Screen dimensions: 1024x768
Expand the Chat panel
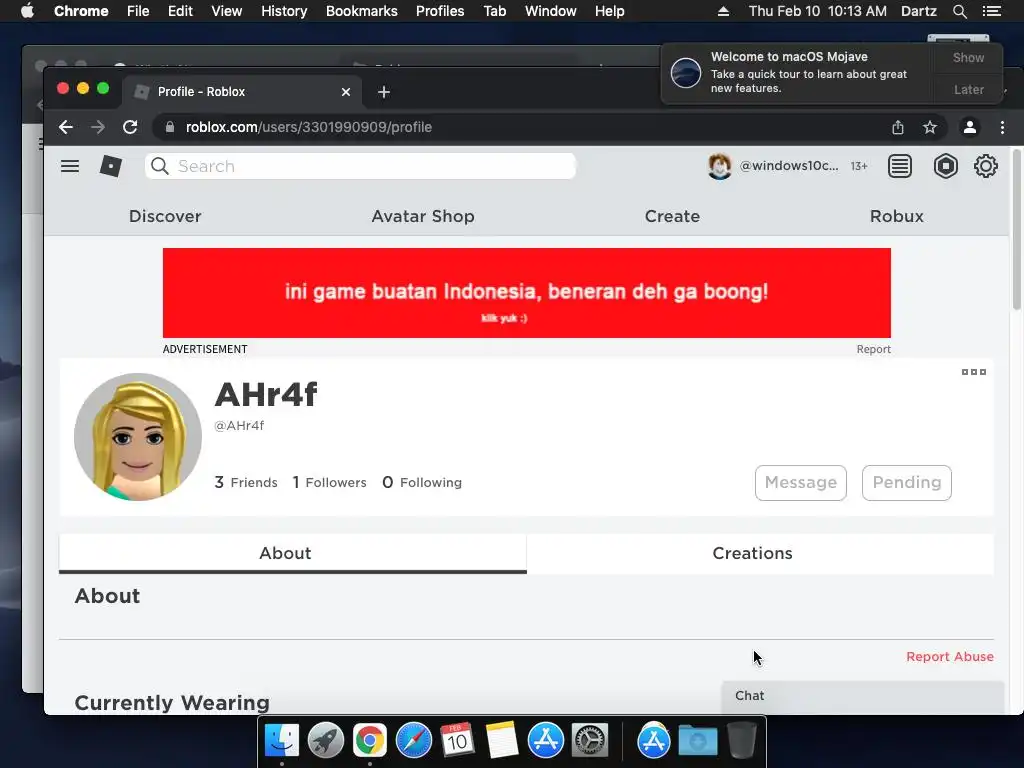(862, 696)
